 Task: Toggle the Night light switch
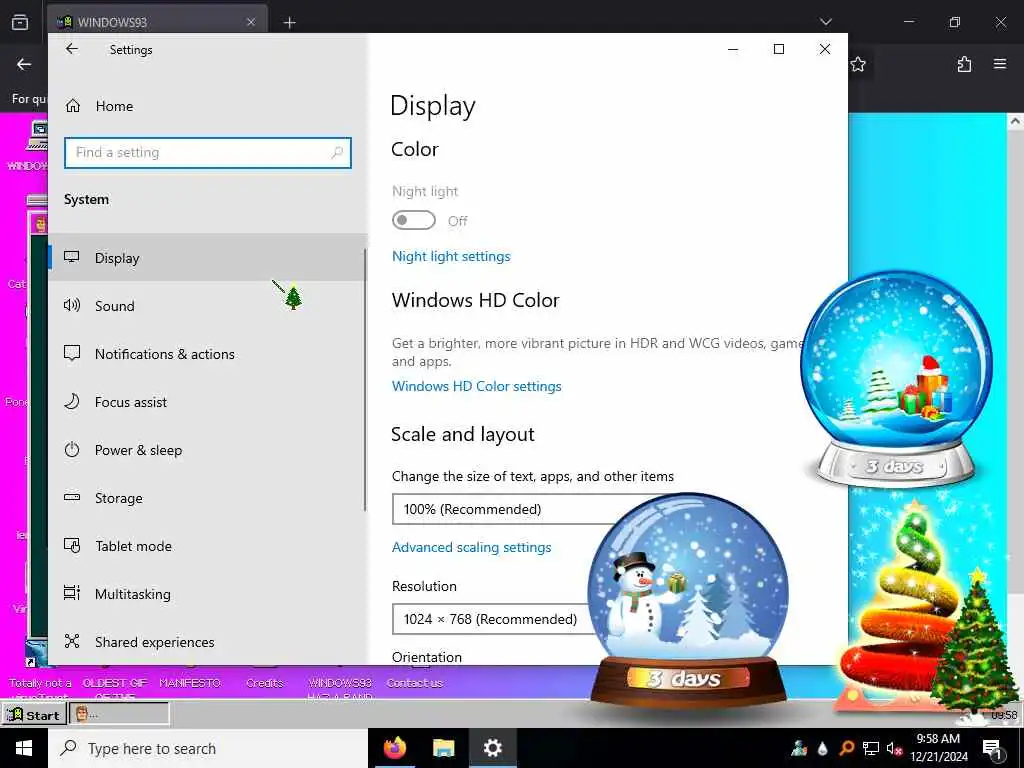click(x=413, y=220)
